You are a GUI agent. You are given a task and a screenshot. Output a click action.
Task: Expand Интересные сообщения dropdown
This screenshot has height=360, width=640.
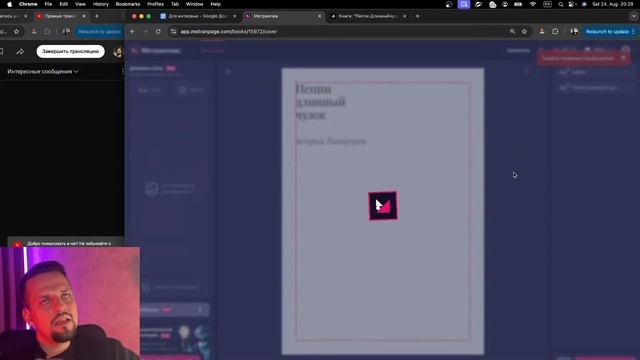[43, 71]
